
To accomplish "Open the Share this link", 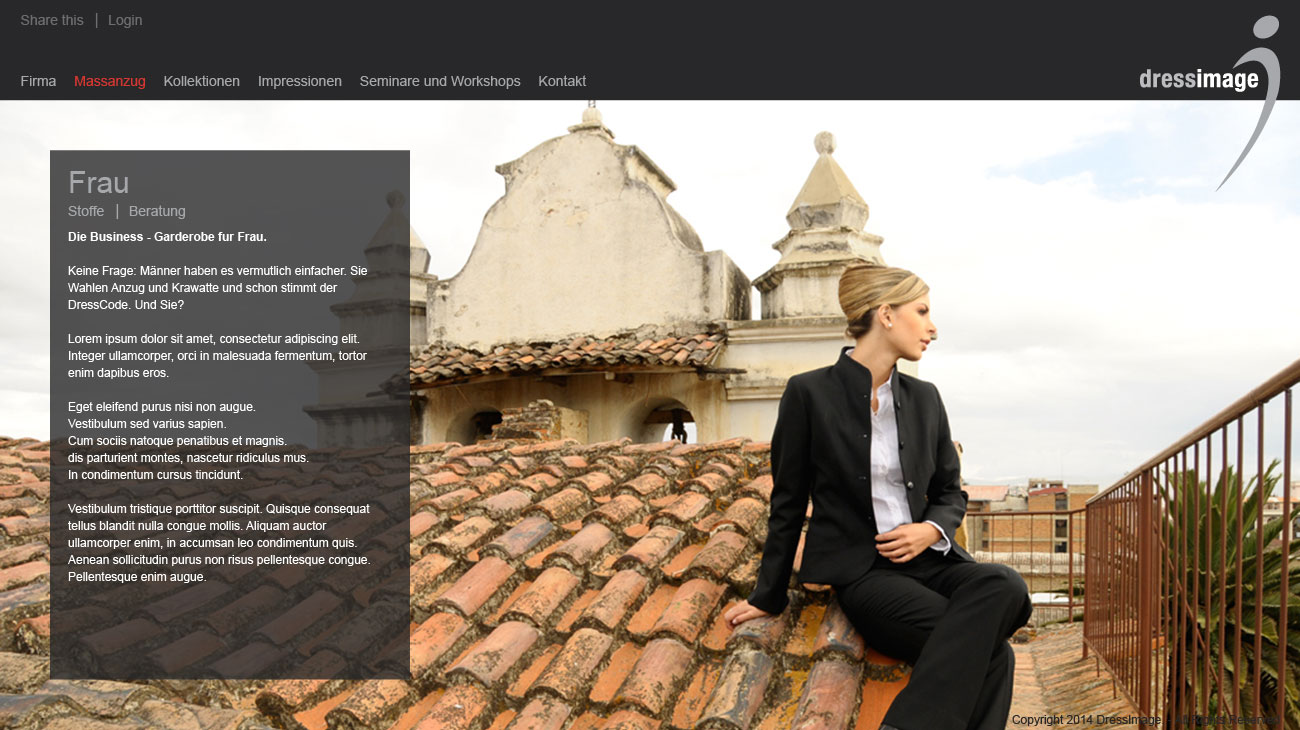I will pyautogui.click(x=52, y=20).
